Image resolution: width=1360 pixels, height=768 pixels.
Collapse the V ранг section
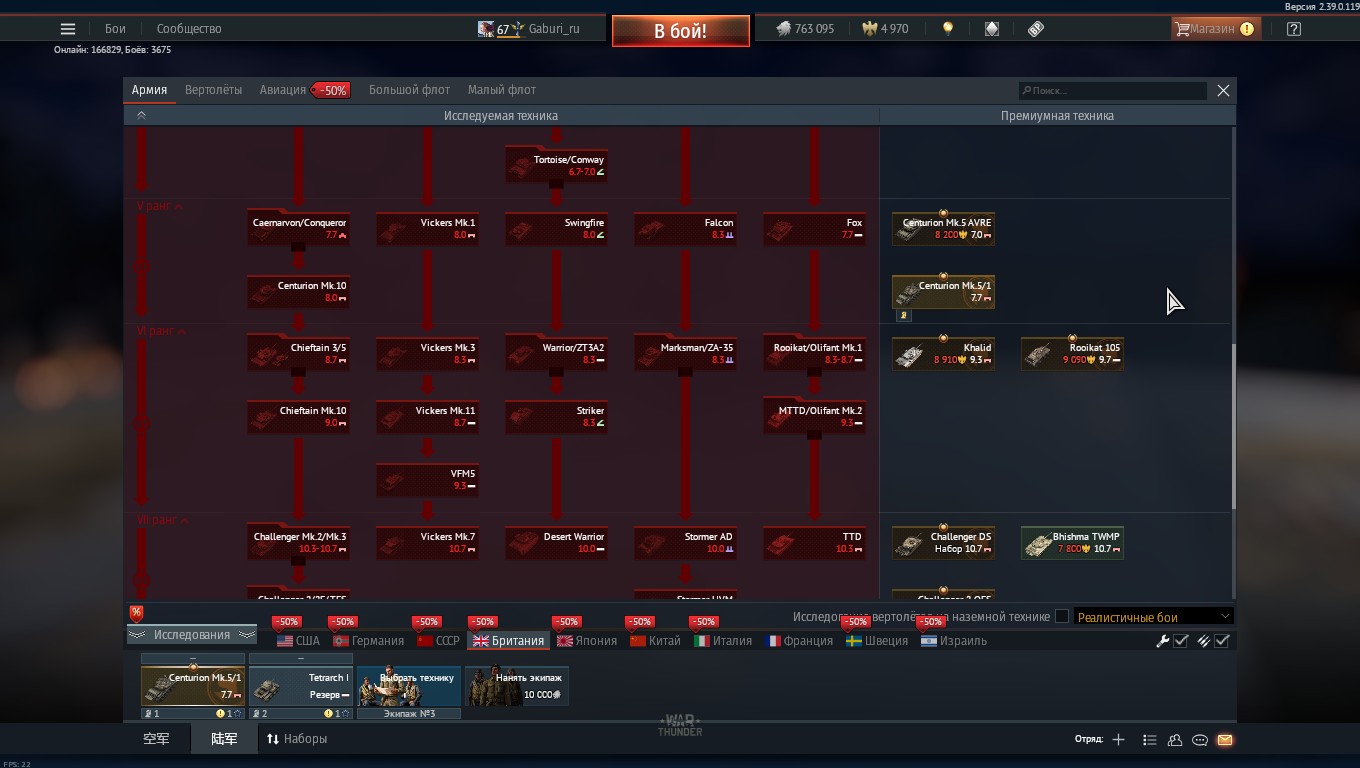[x=160, y=206]
